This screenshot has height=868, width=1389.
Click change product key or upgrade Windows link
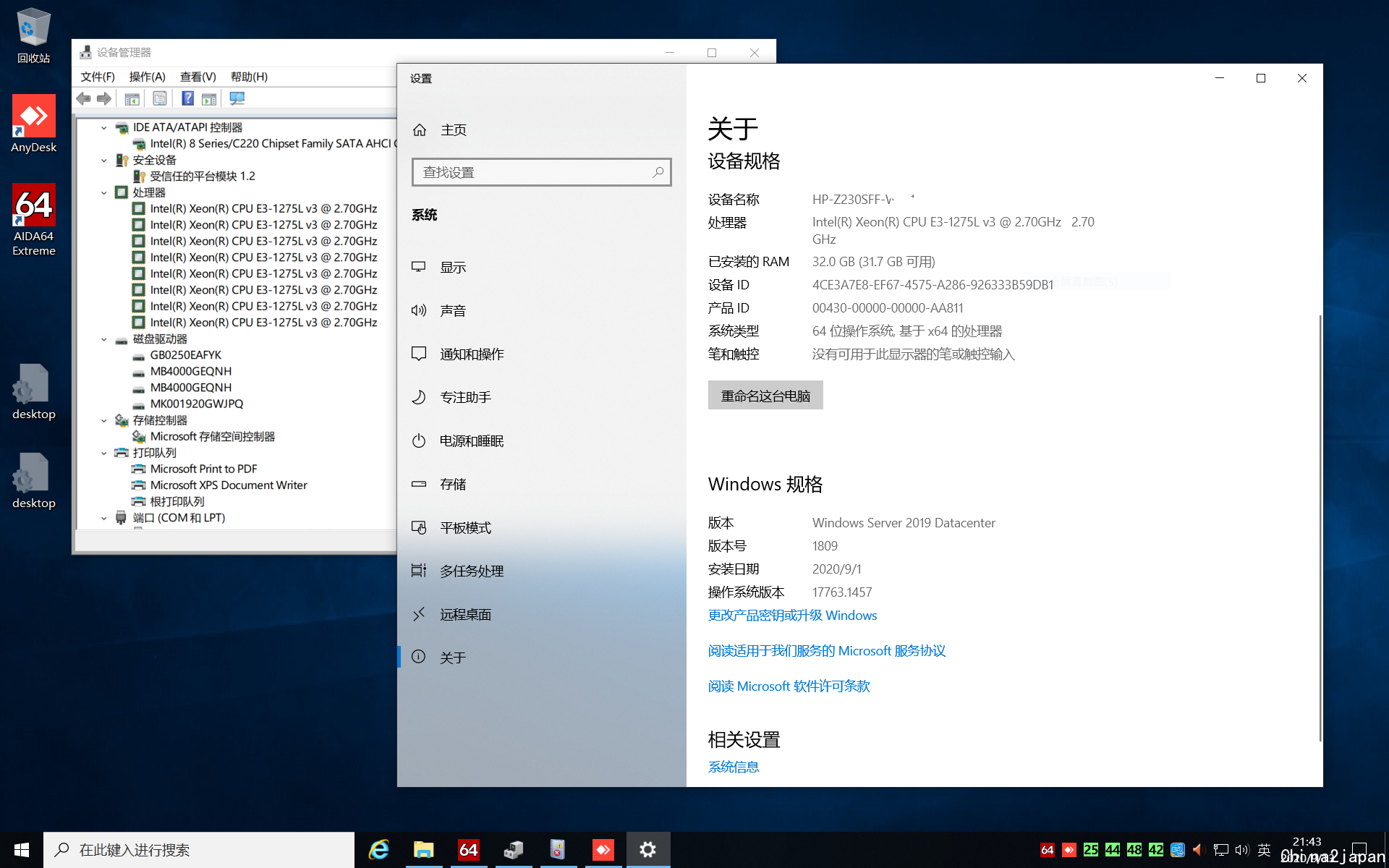tap(792, 616)
